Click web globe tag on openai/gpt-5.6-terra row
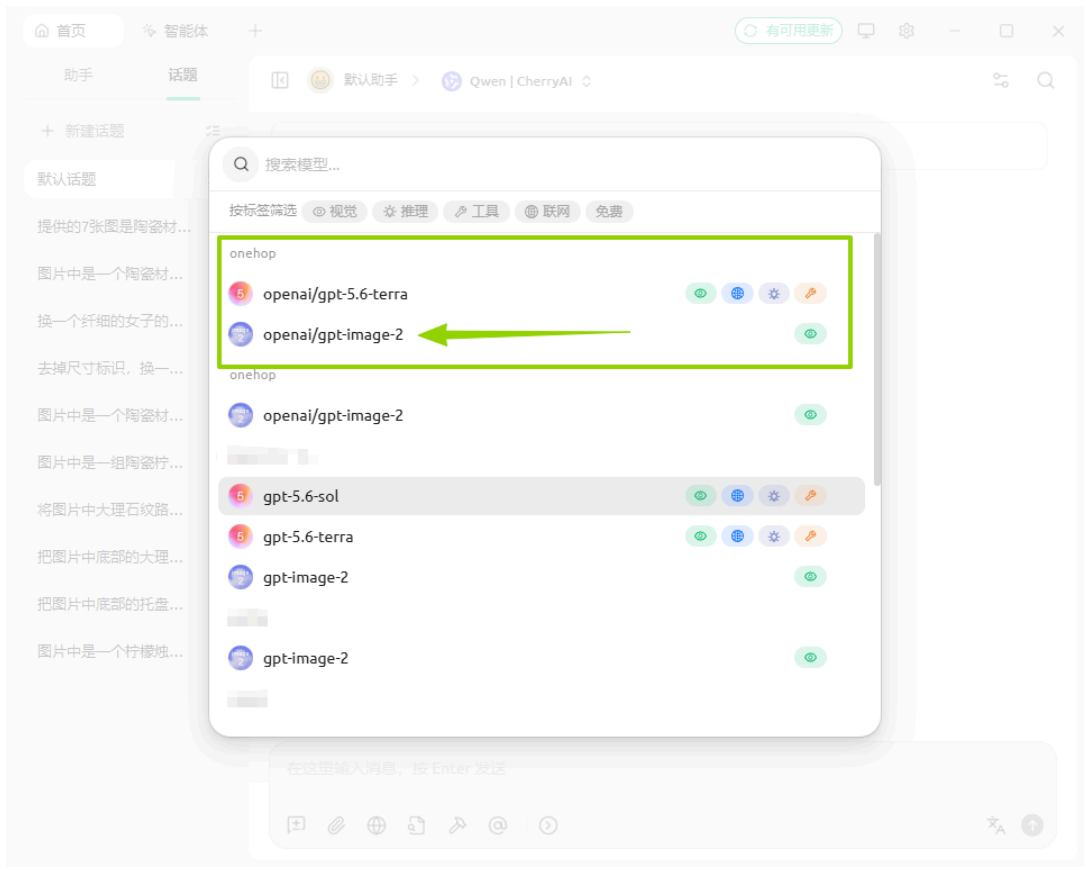This screenshot has width=1086, height=870. [x=737, y=294]
